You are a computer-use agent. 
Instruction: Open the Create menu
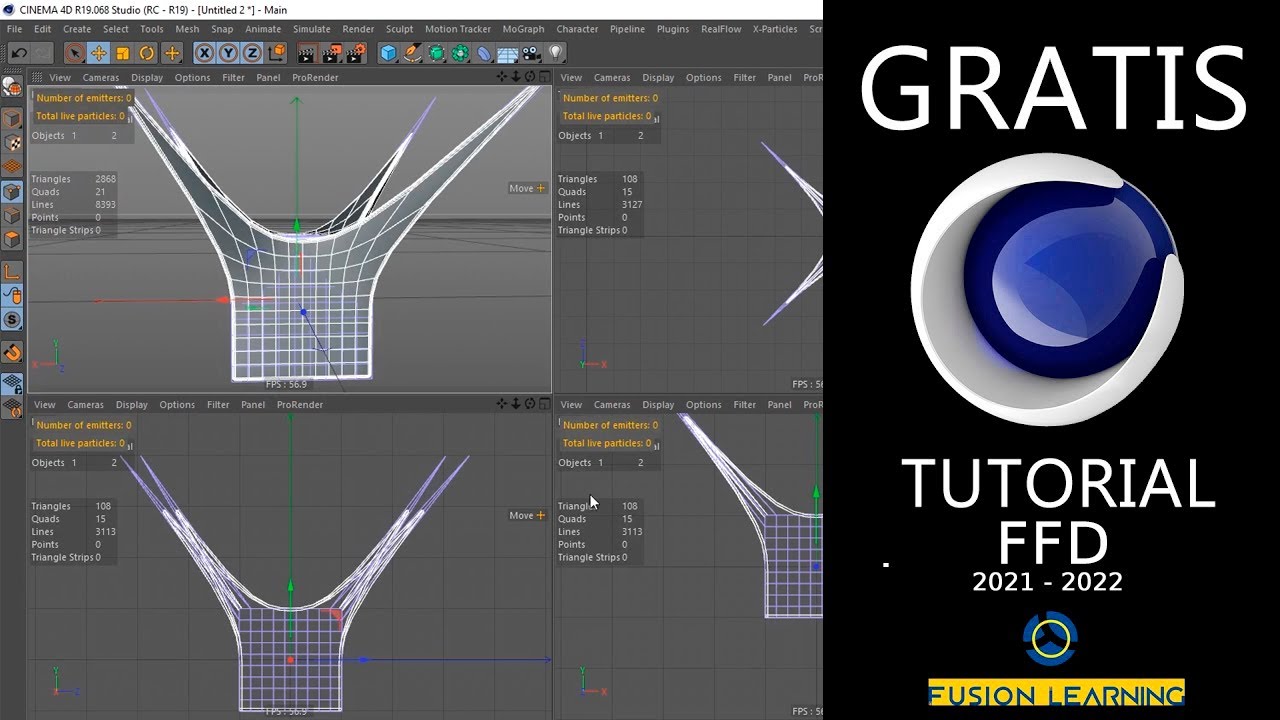(x=76, y=29)
